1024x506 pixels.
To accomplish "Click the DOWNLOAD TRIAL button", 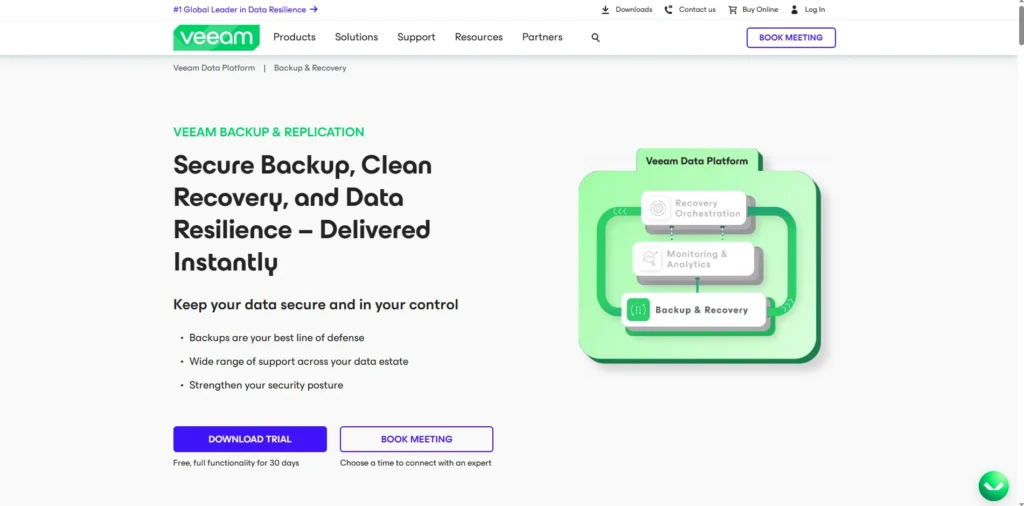I will (x=250, y=439).
